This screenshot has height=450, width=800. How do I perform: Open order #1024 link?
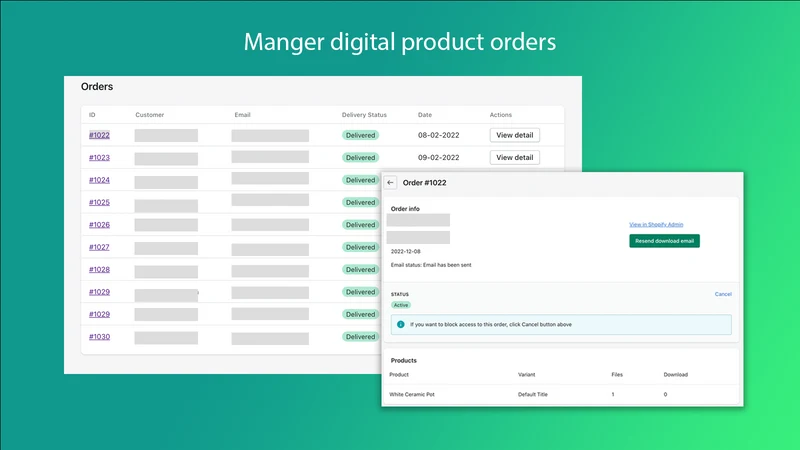tap(99, 180)
